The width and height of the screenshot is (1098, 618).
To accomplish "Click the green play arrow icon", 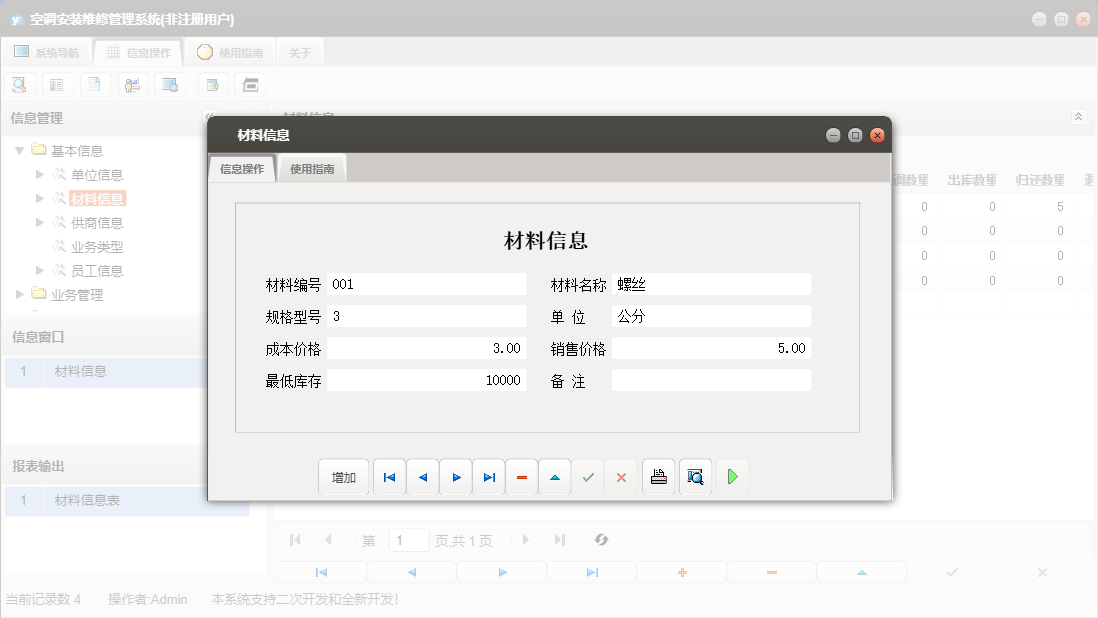I will click(x=732, y=478).
